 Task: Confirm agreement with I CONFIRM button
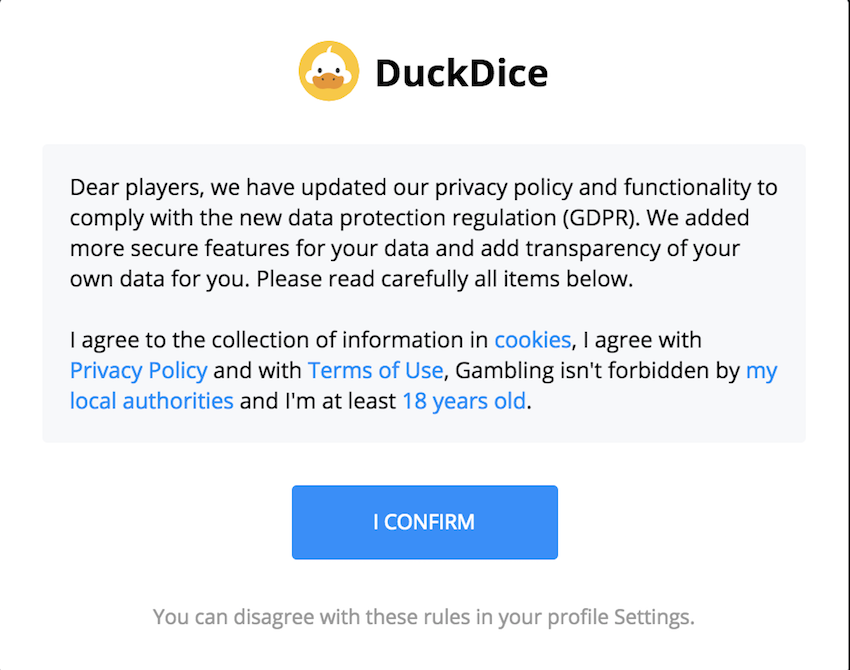424,522
